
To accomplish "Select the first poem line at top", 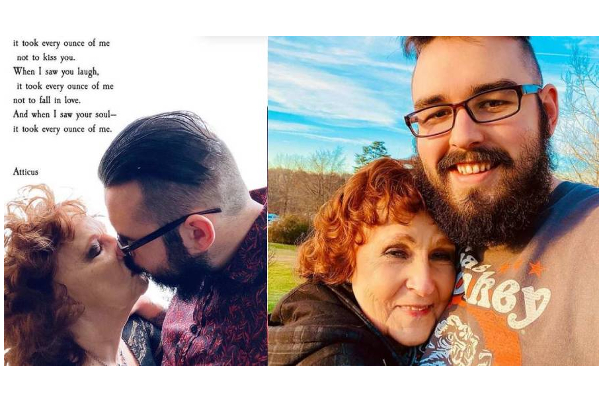I will pos(61,43).
